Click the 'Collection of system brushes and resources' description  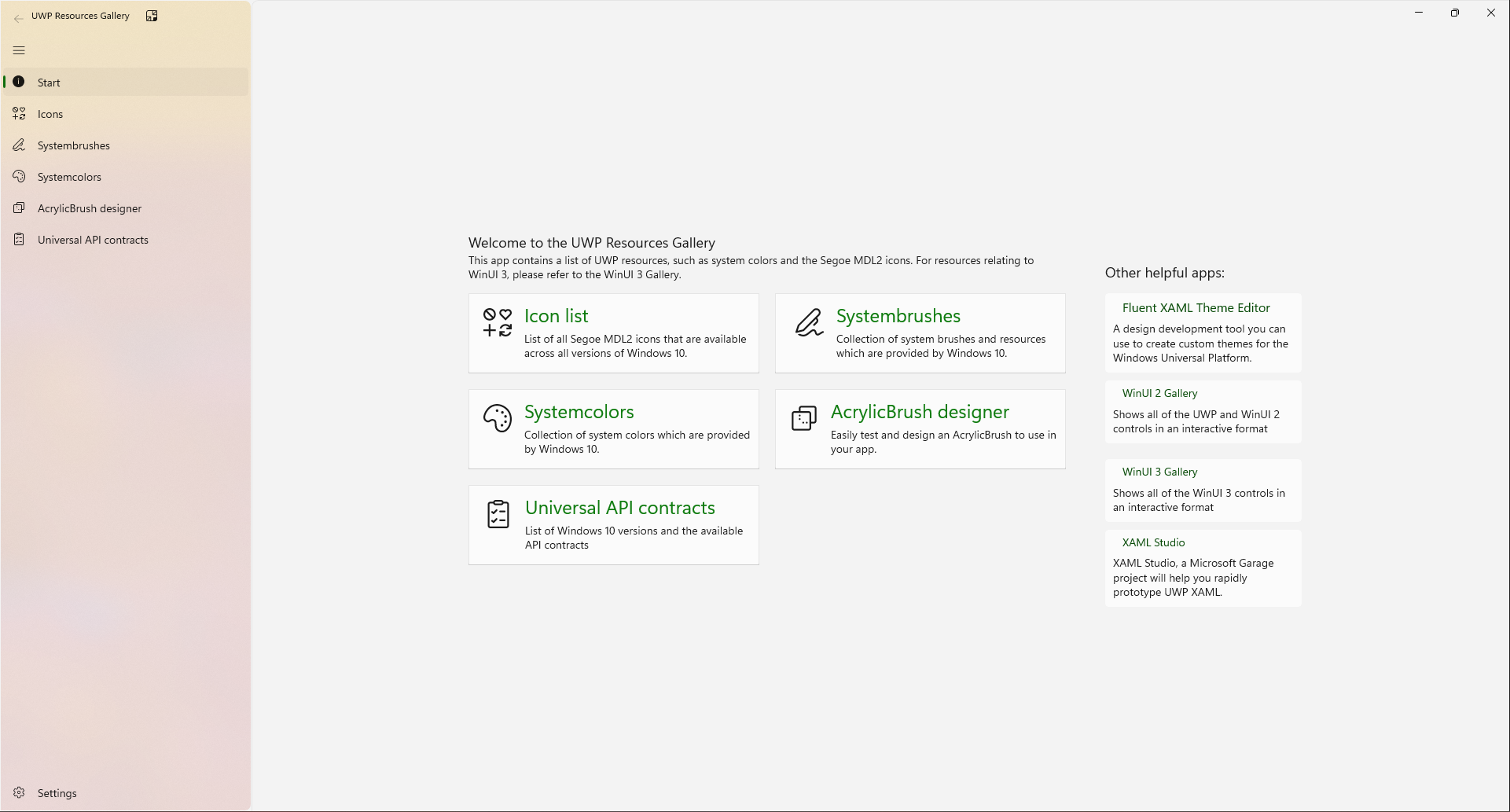click(x=941, y=346)
